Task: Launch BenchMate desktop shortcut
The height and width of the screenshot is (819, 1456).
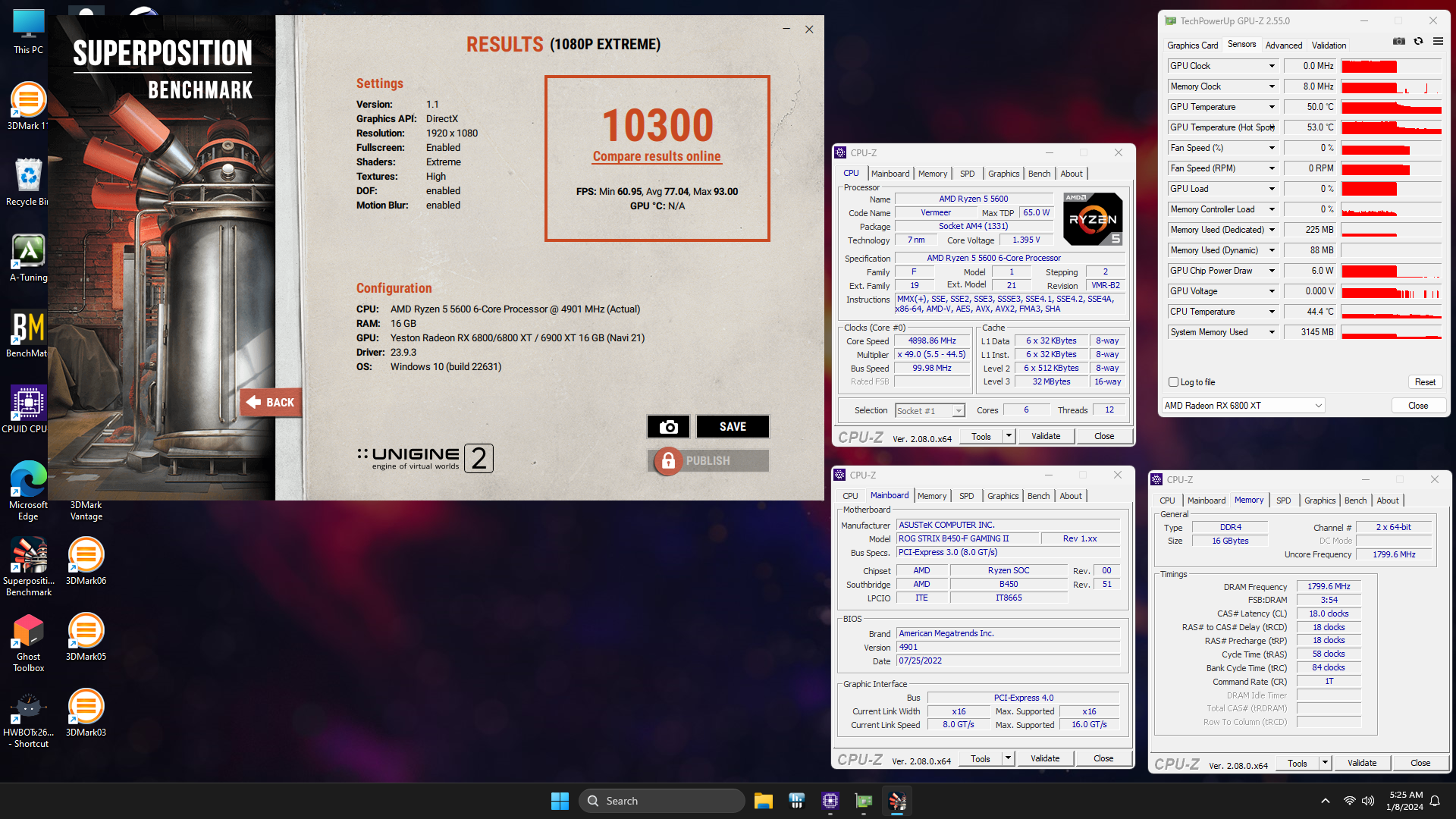Action: click(28, 334)
